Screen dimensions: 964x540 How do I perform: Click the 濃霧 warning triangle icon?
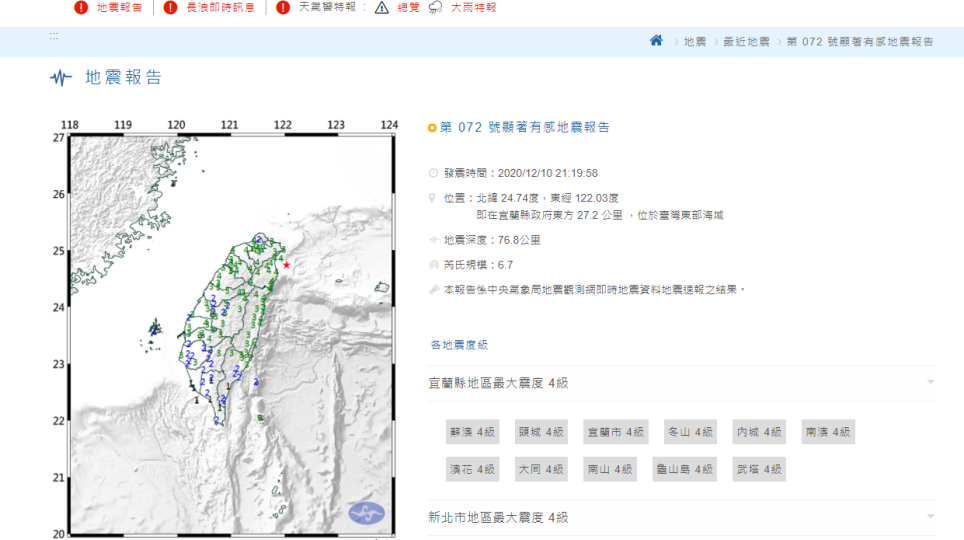pyautogui.click(x=381, y=8)
